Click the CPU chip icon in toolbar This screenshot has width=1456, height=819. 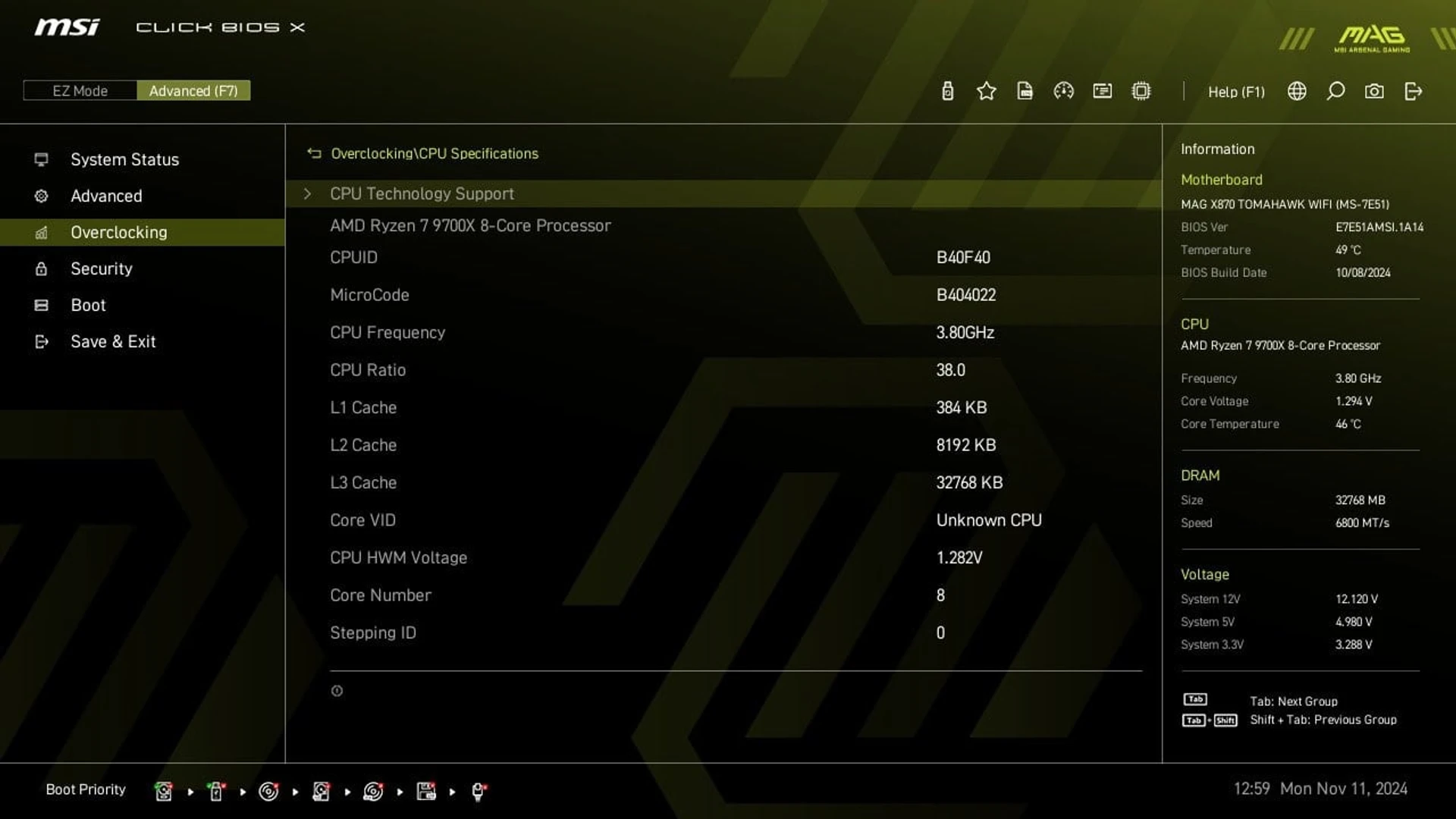[1141, 91]
